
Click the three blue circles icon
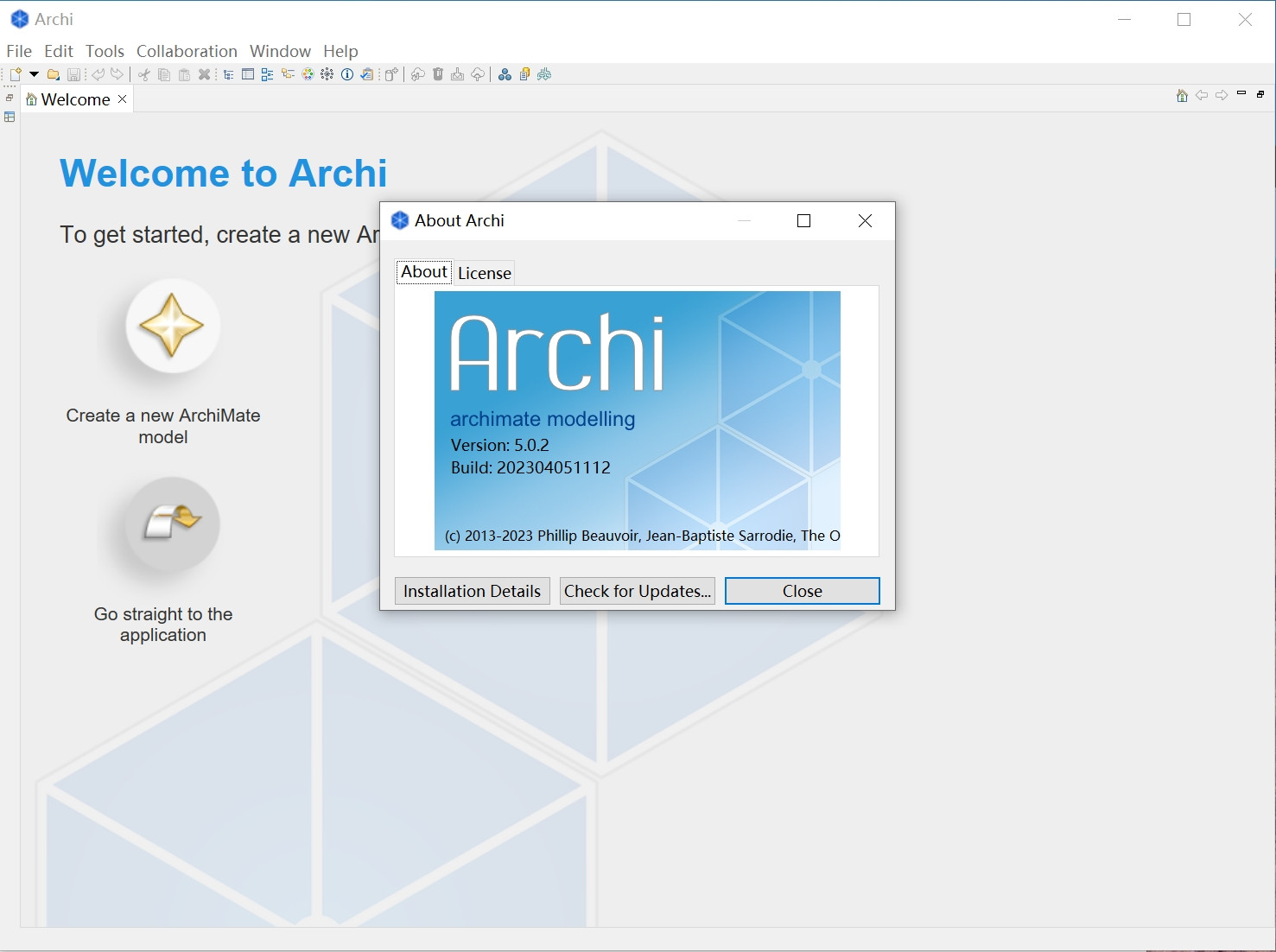[x=505, y=74]
